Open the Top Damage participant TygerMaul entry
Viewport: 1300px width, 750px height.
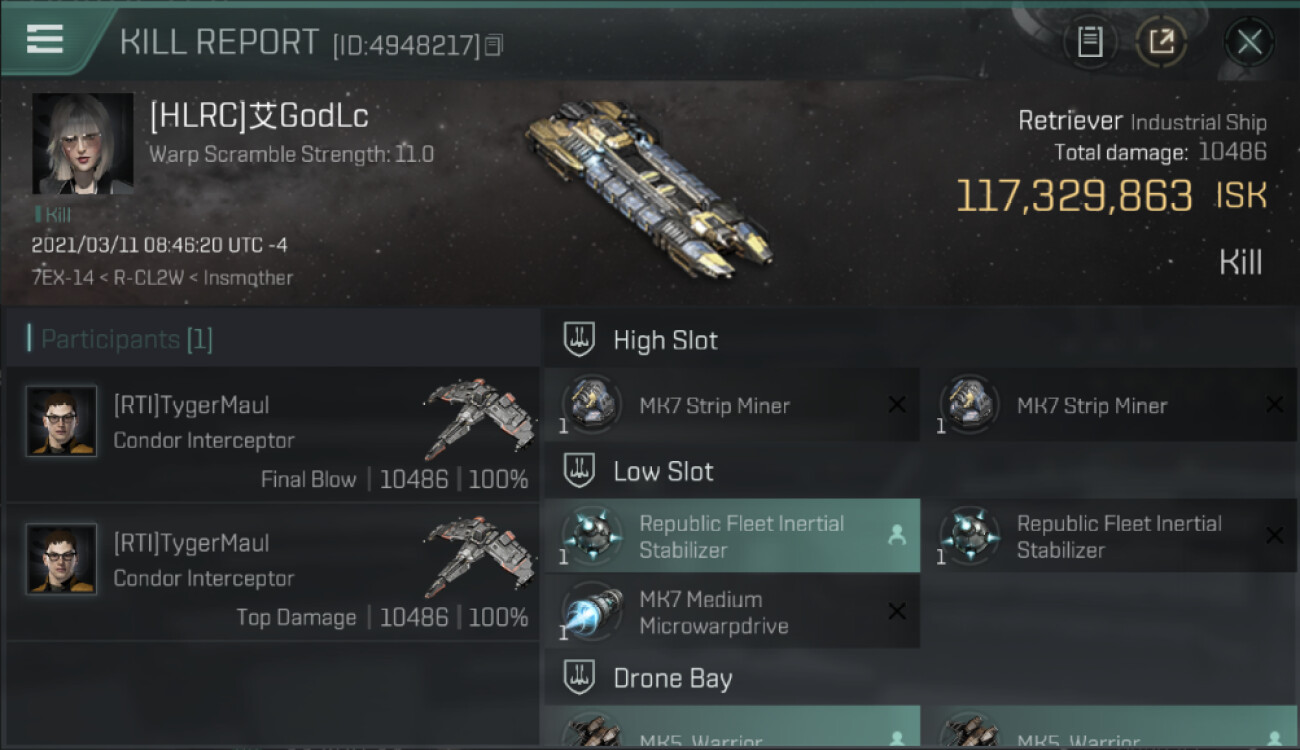272,572
